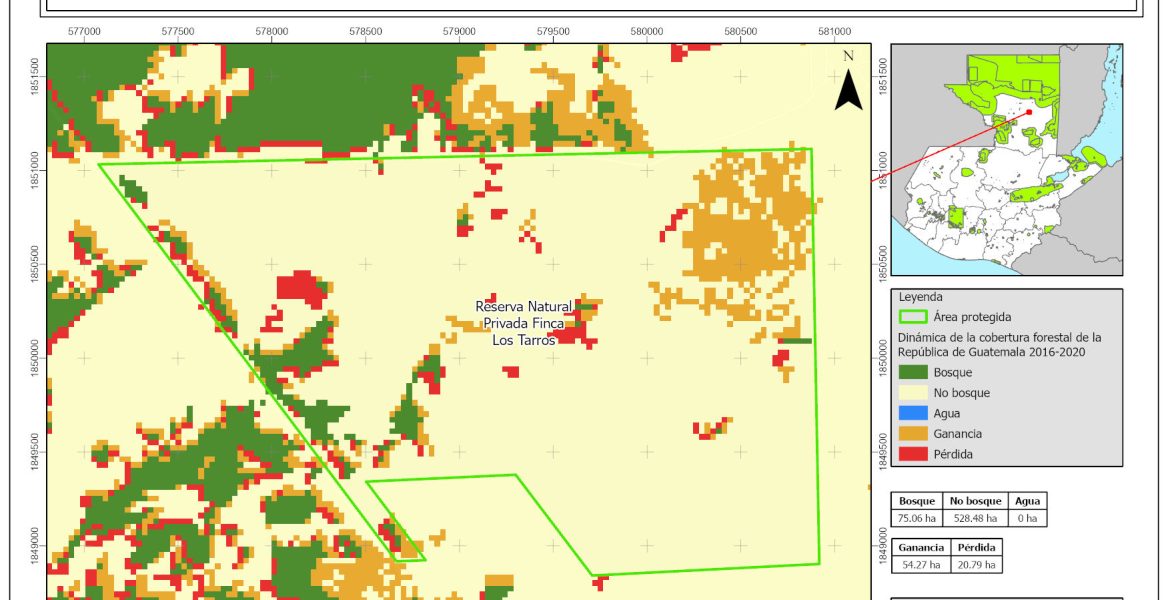Viewport: 1170px width, 600px height.
Task: Click the Dinámica de la cobertura forestal title
Action: 999,344
